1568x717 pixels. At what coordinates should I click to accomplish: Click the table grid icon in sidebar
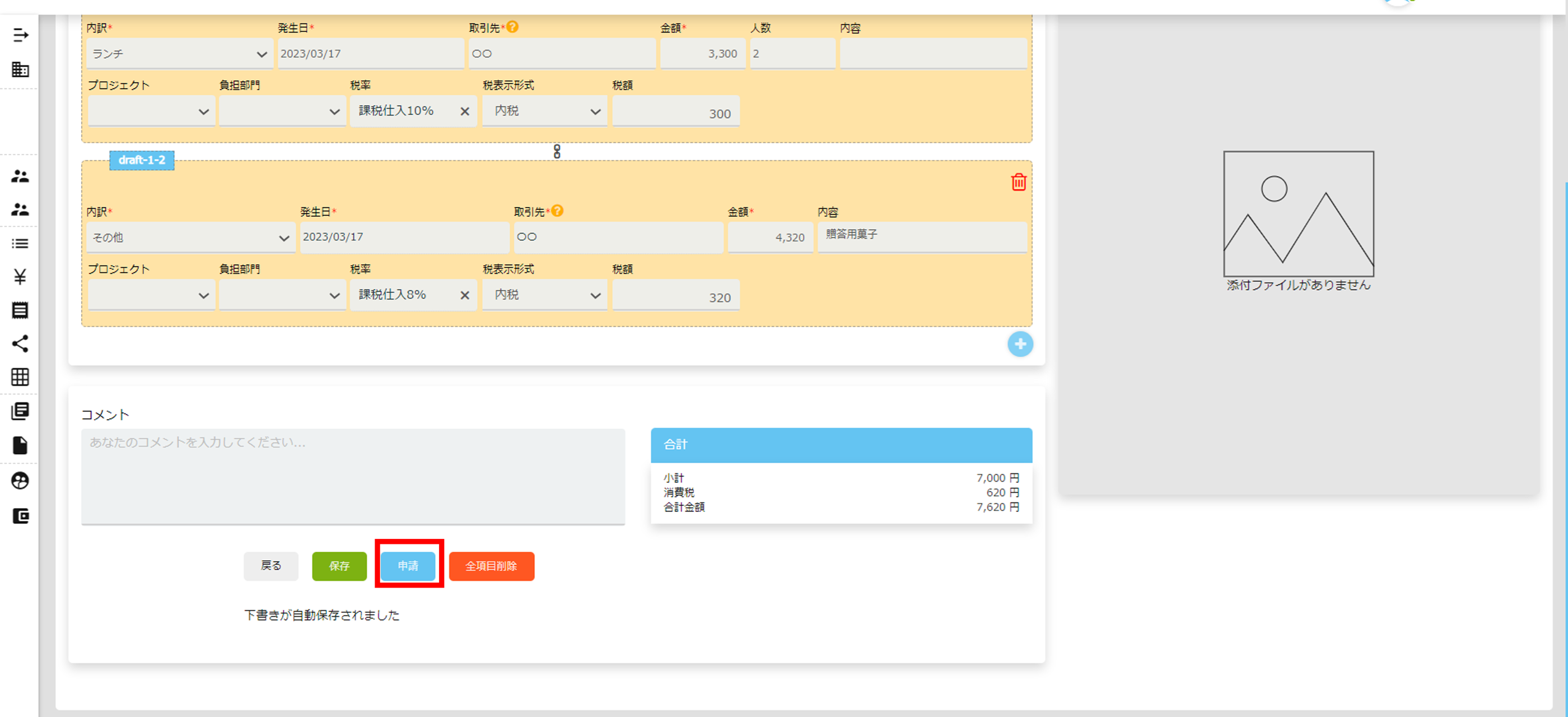point(20,377)
